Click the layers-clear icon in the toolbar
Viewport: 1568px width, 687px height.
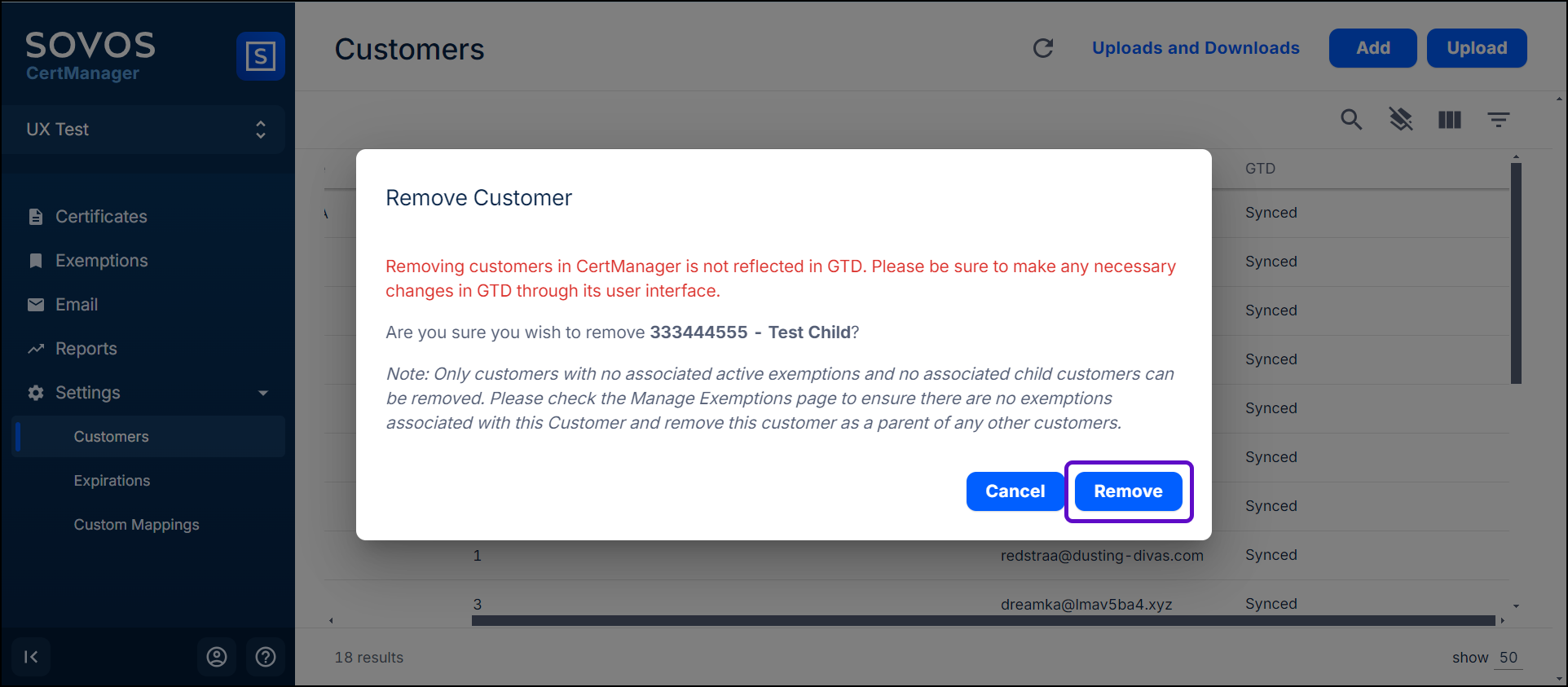tap(1401, 120)
